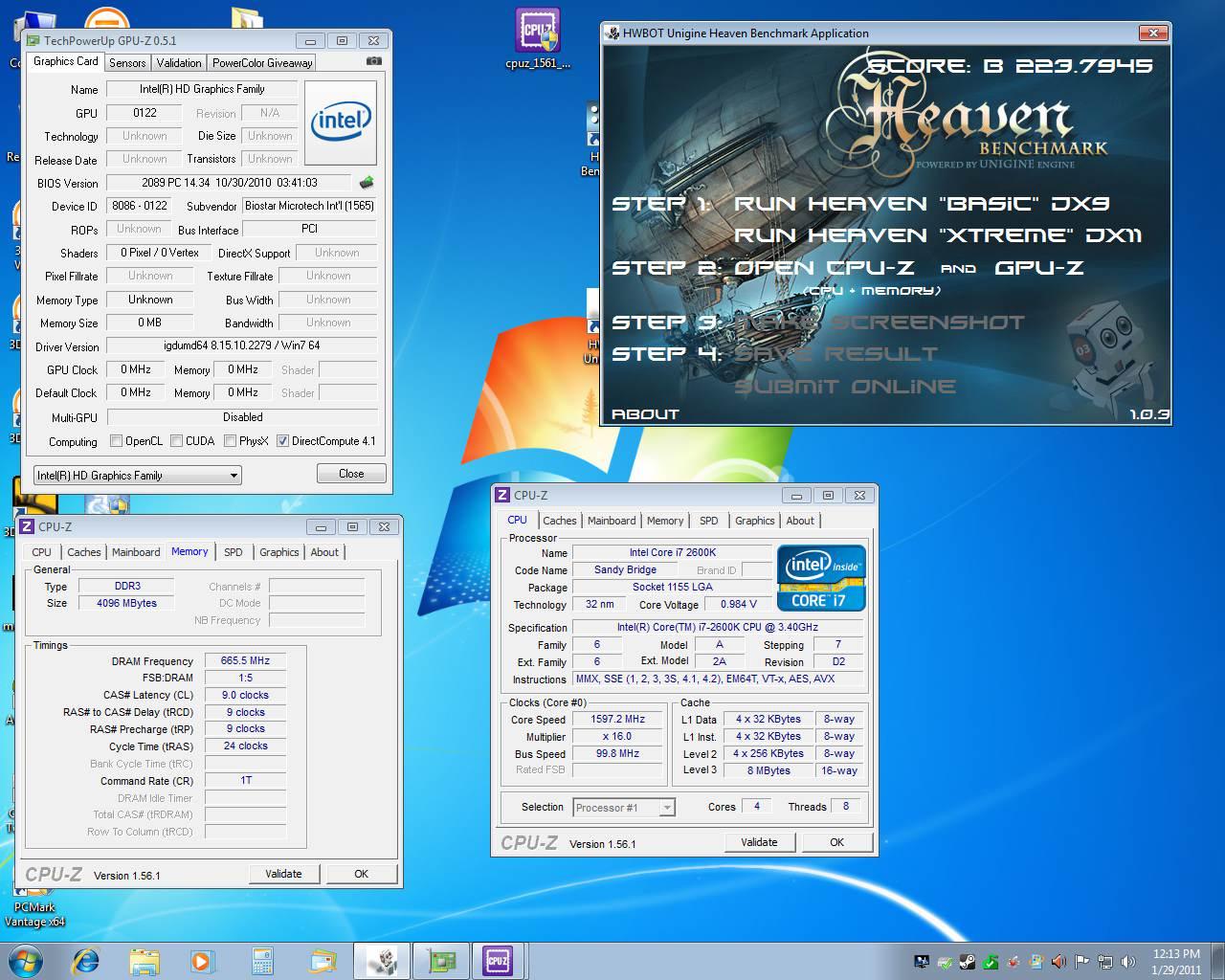Switch to HWBOT Heaven robot taskbar button

[x=382, y=961]
